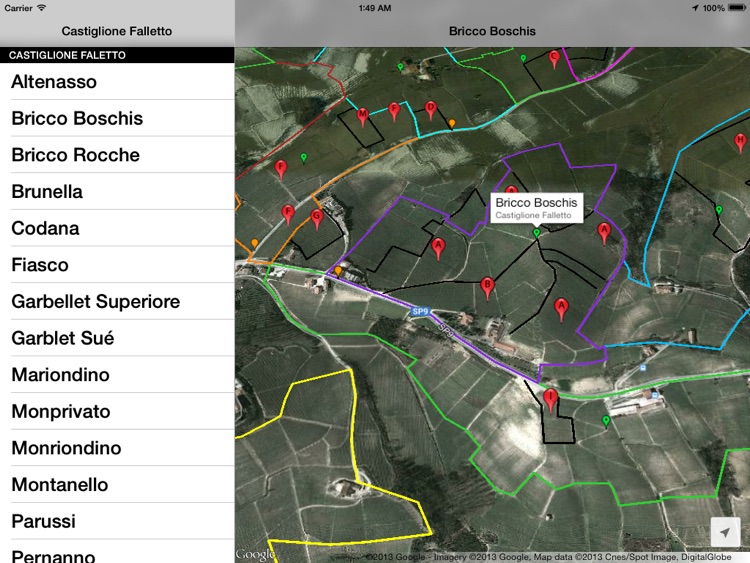
Task: Select Altenasso from the vineyard list
Action: [117, 82]
